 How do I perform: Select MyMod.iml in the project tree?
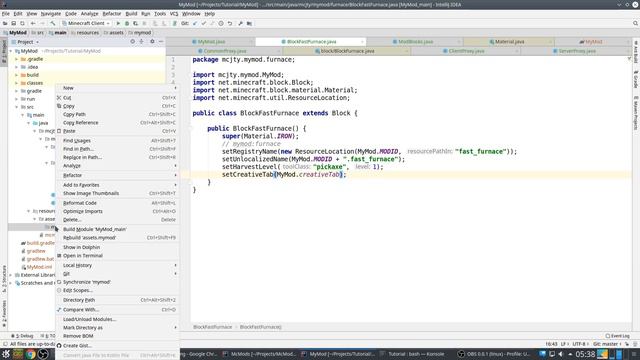click(x=37, y=267)
